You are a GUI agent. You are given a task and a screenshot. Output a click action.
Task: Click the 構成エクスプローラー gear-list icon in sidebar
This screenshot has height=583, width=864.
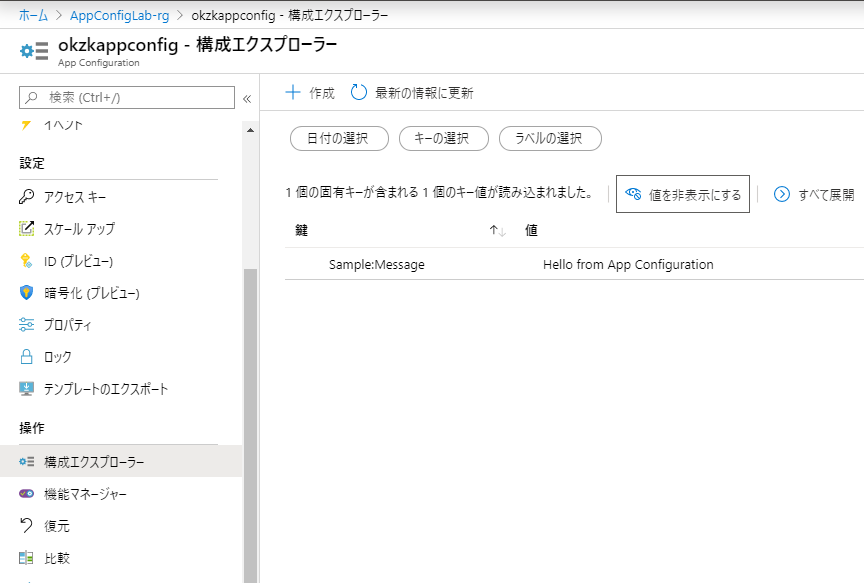pyautogui.click(x=26, y=461)
